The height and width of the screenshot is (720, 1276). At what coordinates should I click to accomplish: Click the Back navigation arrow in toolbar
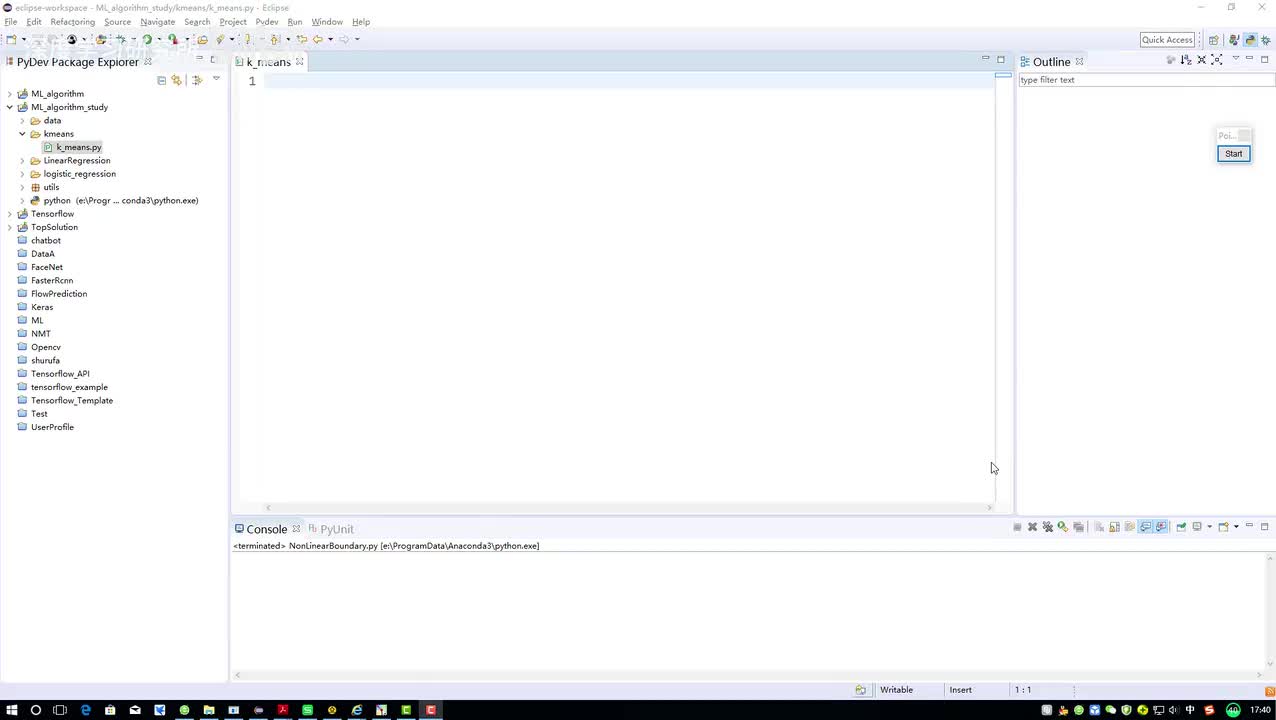click(318, 40)
